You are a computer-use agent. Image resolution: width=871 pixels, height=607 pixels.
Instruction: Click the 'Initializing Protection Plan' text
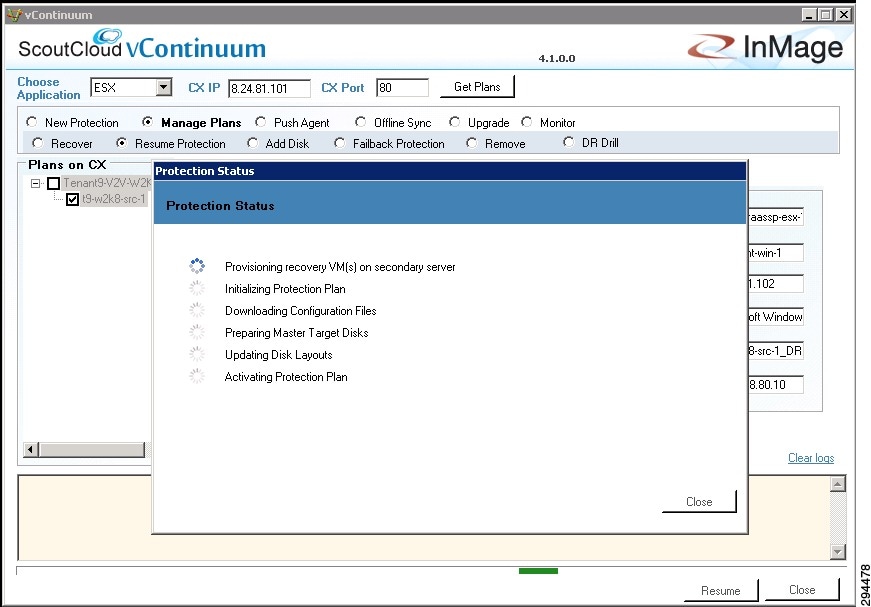pos(285,289)
